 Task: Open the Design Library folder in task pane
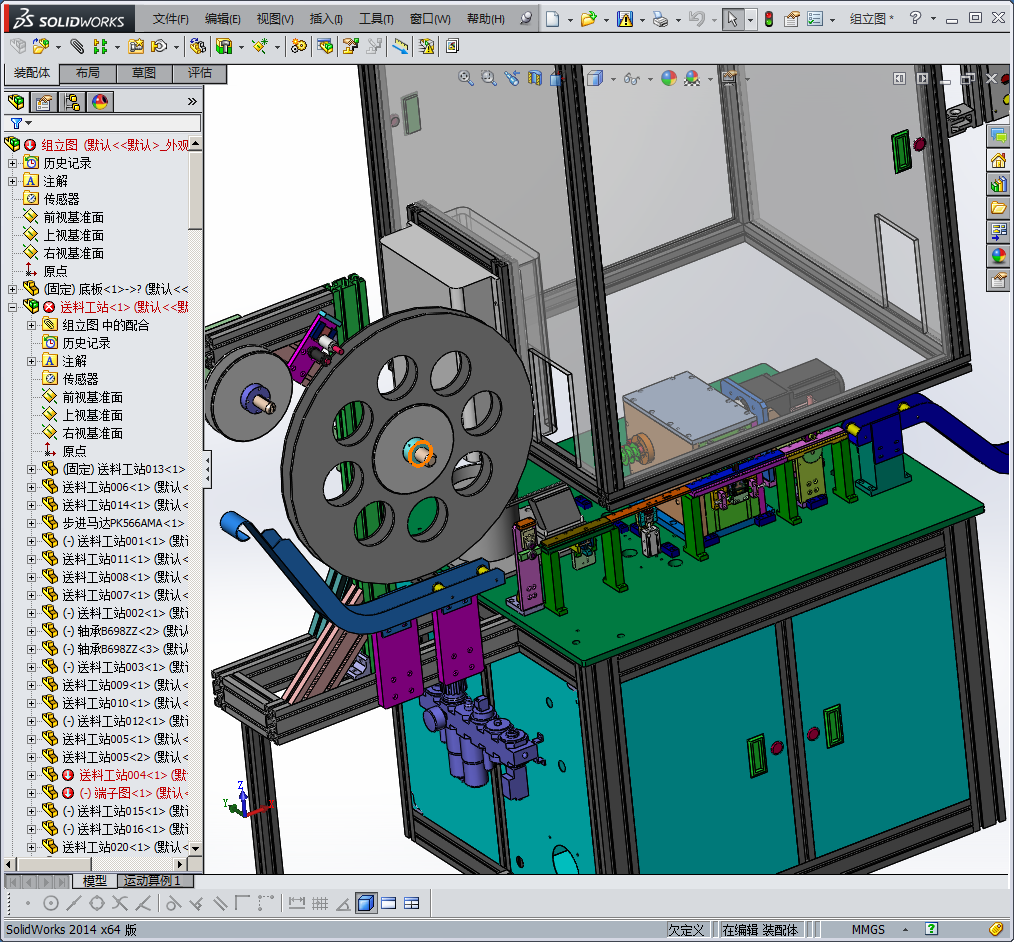tap(998, 186)
